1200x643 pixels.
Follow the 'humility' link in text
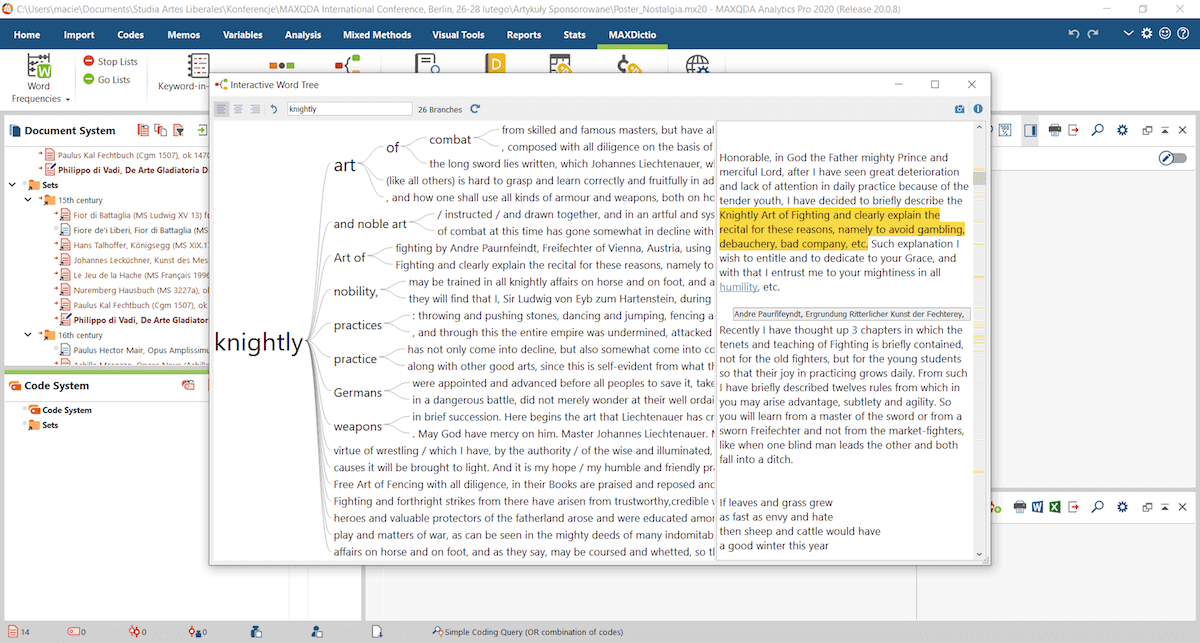coord(738,287)
